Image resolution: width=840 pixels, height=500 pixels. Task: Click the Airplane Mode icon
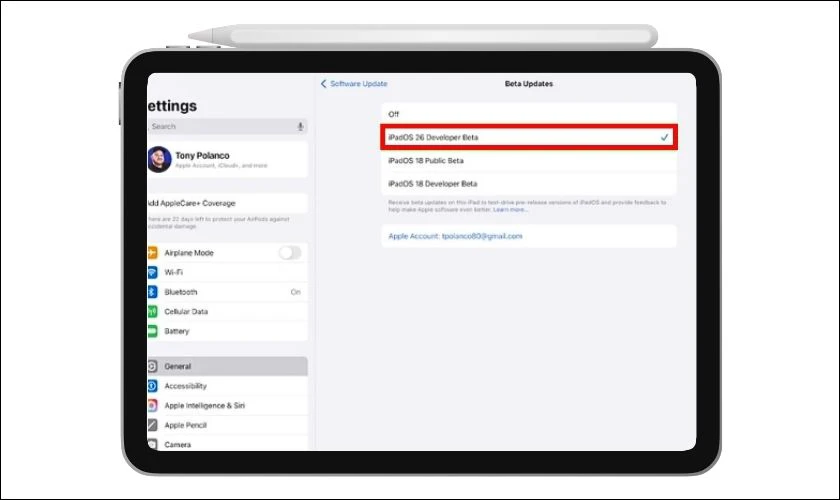click(x=152, y=252)
